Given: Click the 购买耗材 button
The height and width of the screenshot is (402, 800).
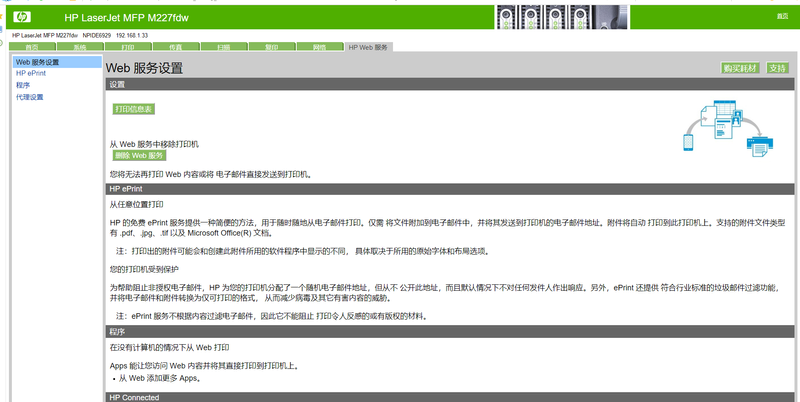Looking at the screenshot, I should (x=740, y=68).
